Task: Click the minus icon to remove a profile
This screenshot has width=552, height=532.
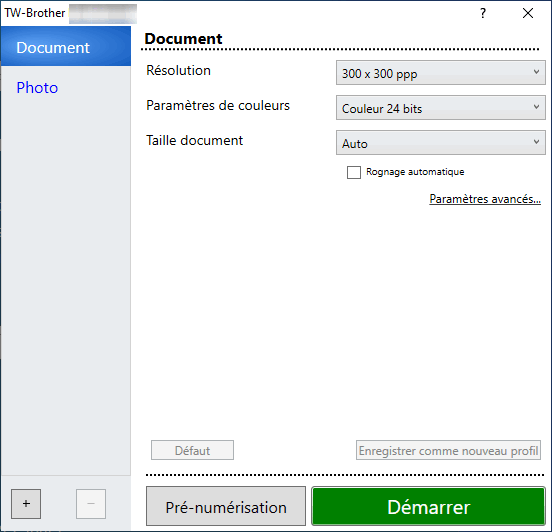Action: (91, 503)
